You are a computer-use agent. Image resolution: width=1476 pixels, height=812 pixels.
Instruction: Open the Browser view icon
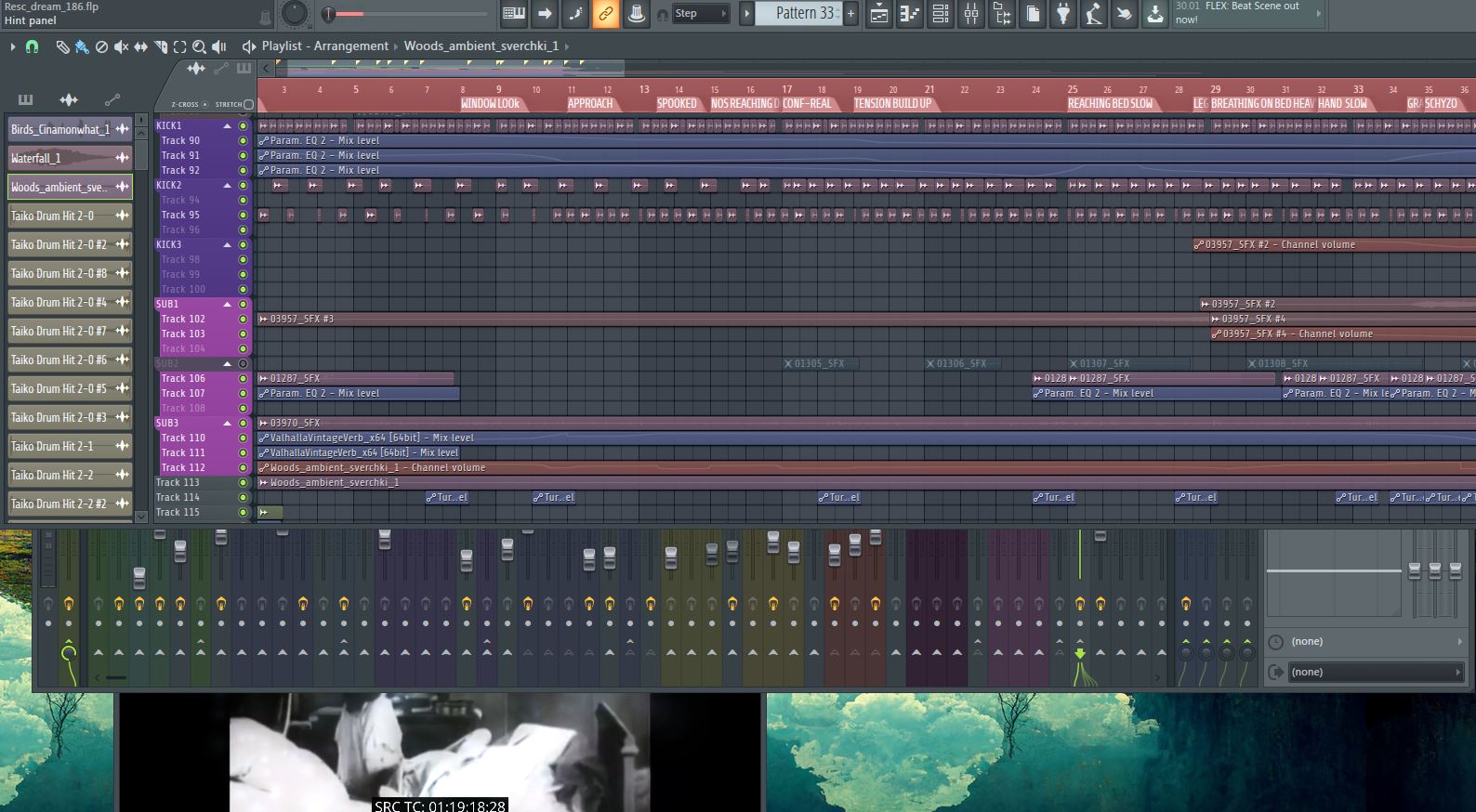[1001, 13]
